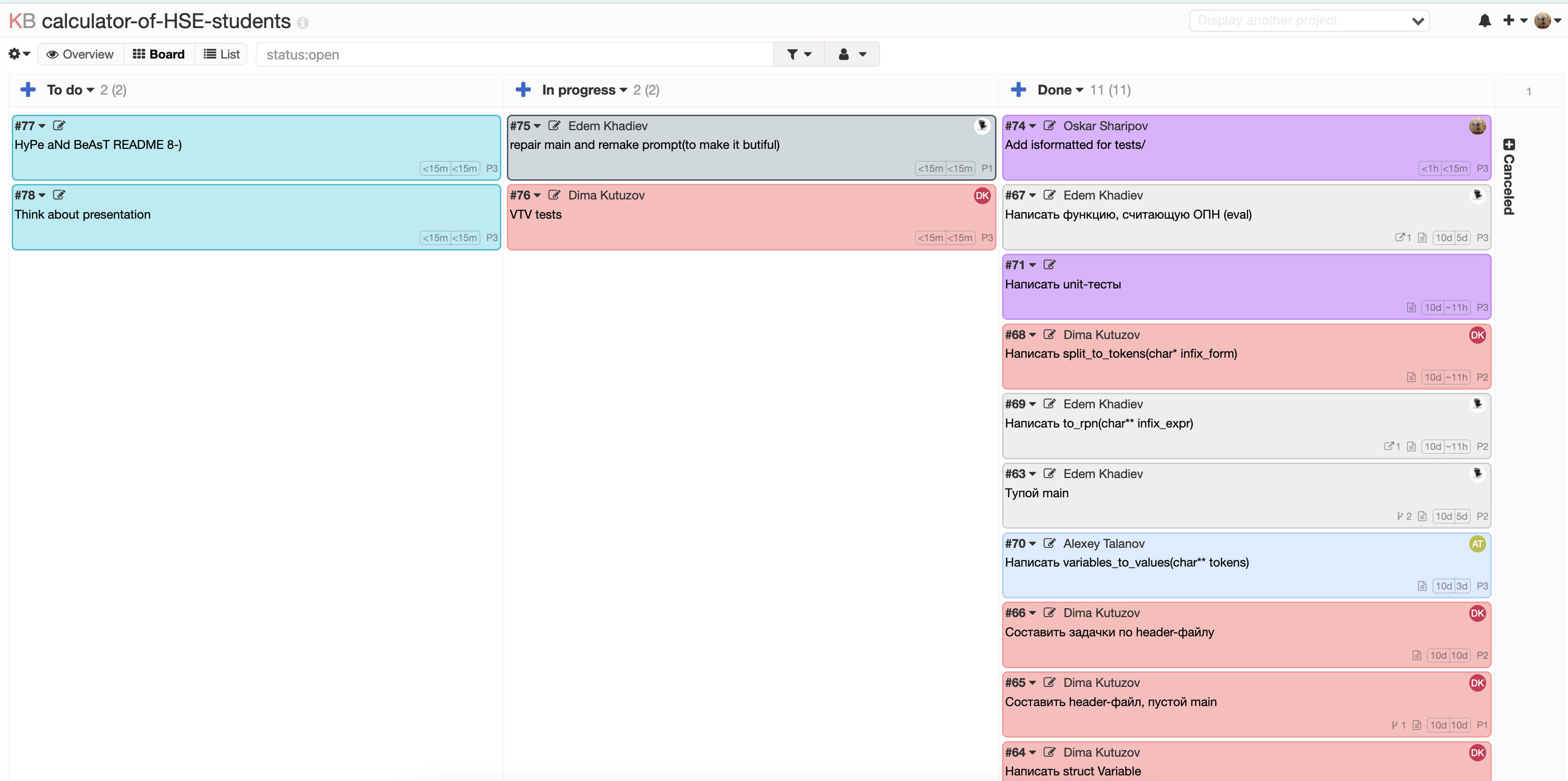Click P1 priority label on task #75
This screenshot has height=781, width=1568.
point(987,169)
